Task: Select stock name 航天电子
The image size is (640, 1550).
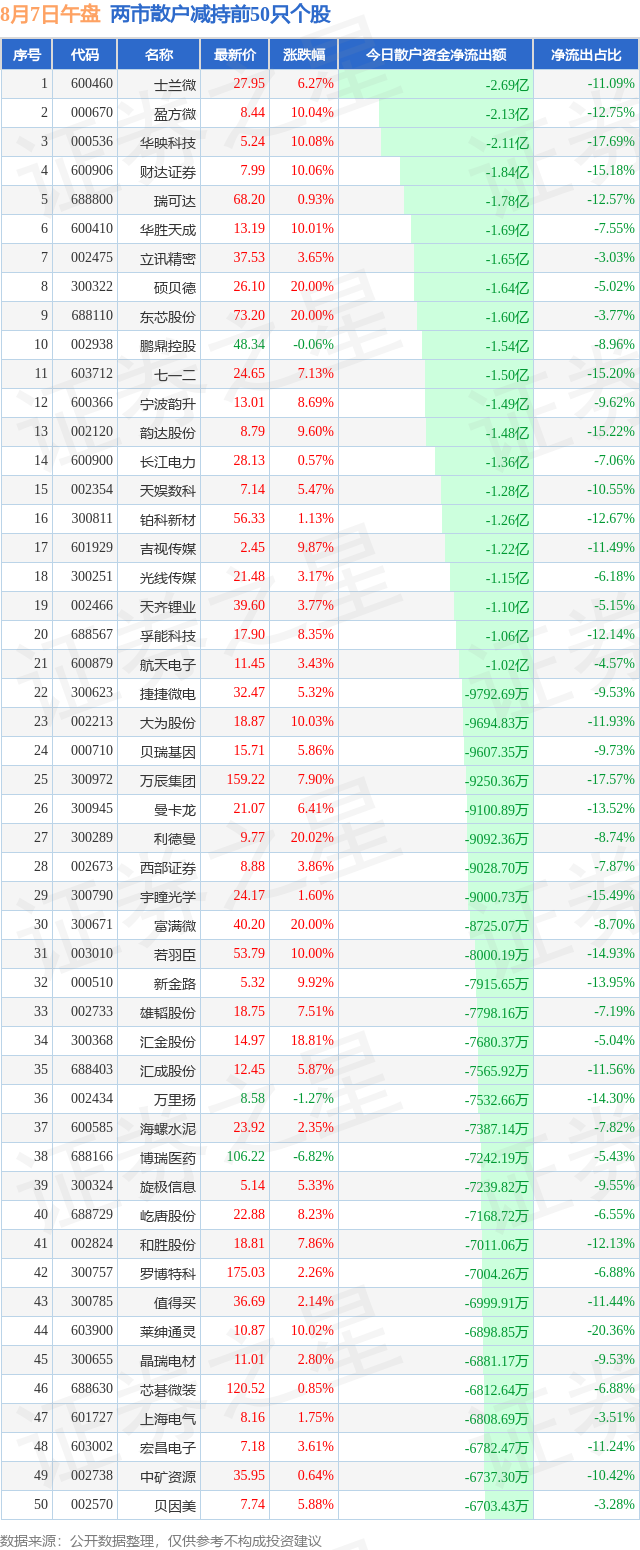Action: pyautogui.click(x=168, y=664)
